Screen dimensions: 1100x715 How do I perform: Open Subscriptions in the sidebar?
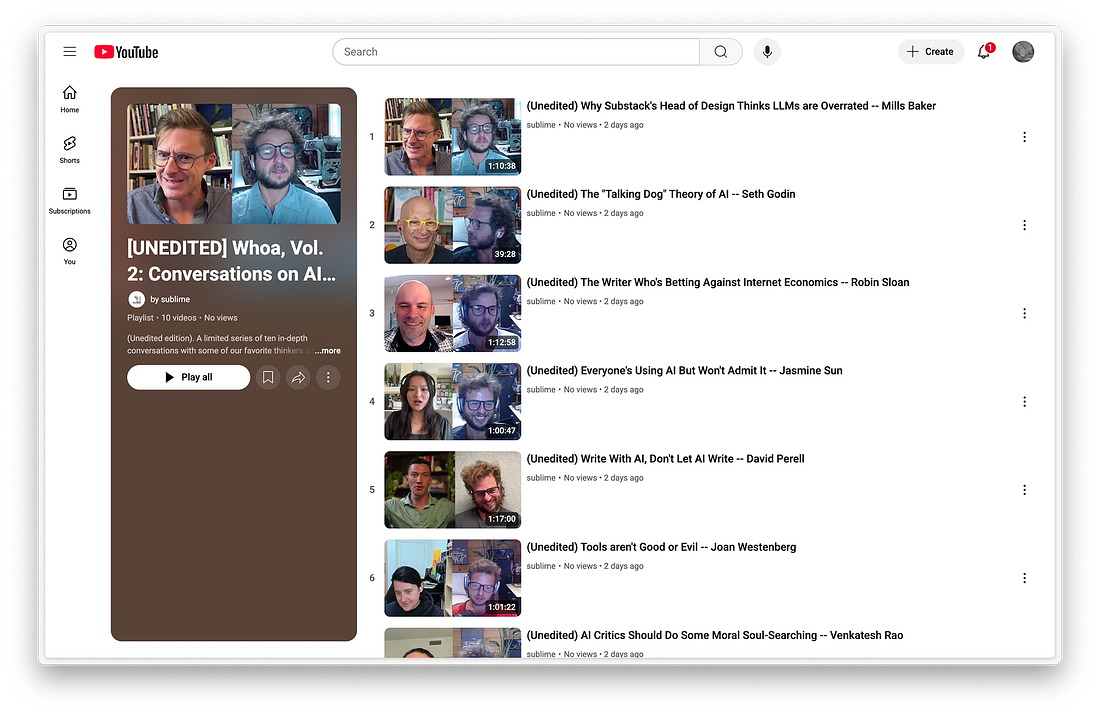pos(69,201)
